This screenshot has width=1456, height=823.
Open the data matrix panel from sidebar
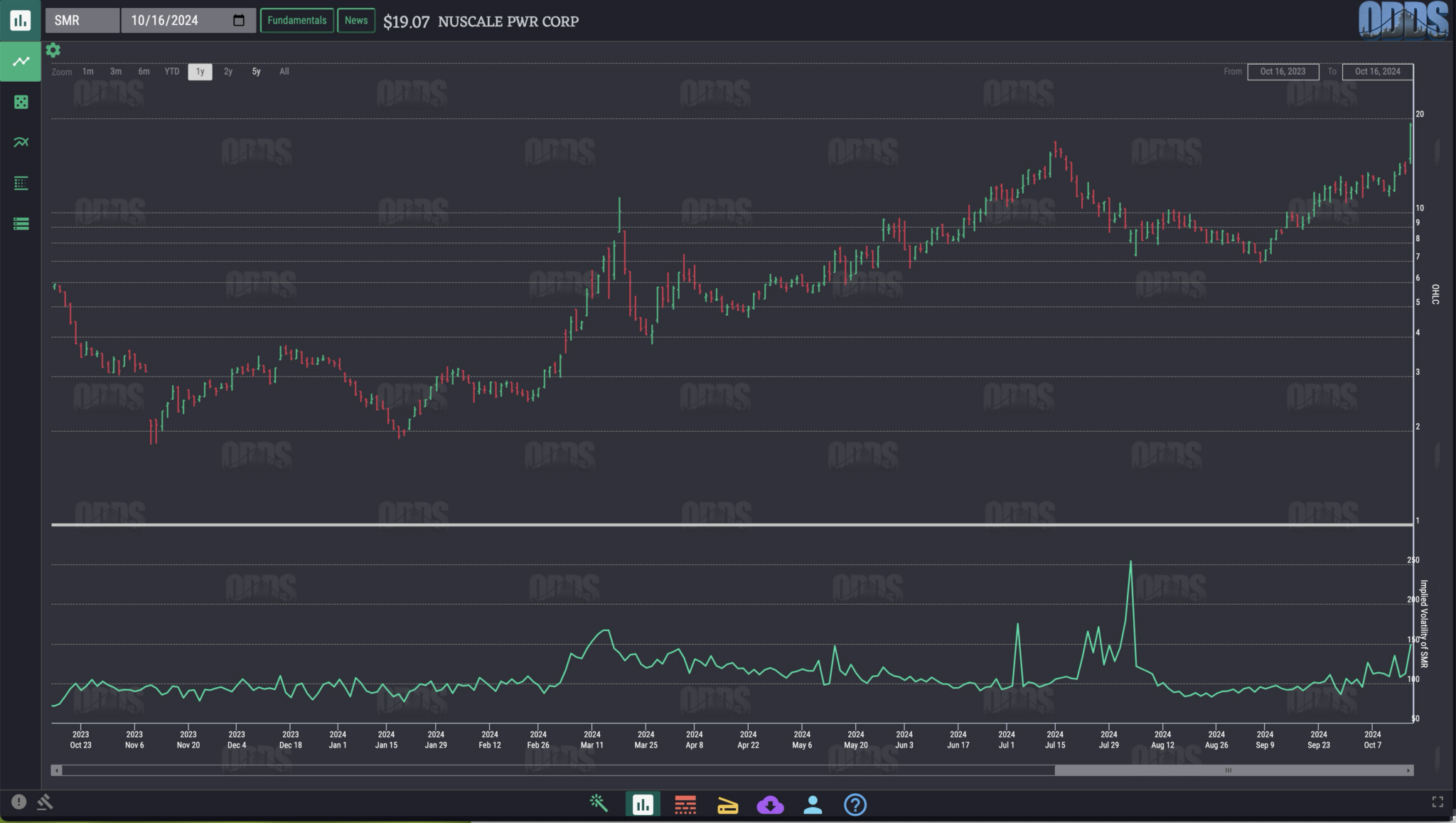point(20,183)
